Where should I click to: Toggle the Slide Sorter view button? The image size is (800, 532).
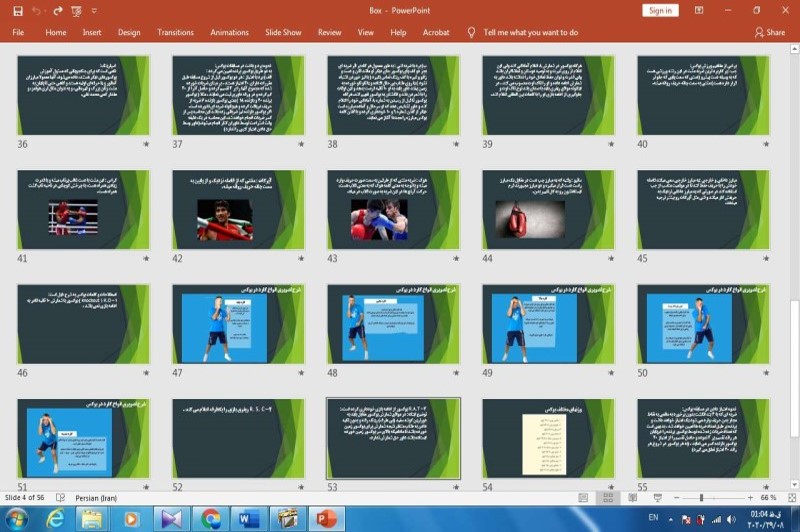click(x=606, y=497)
